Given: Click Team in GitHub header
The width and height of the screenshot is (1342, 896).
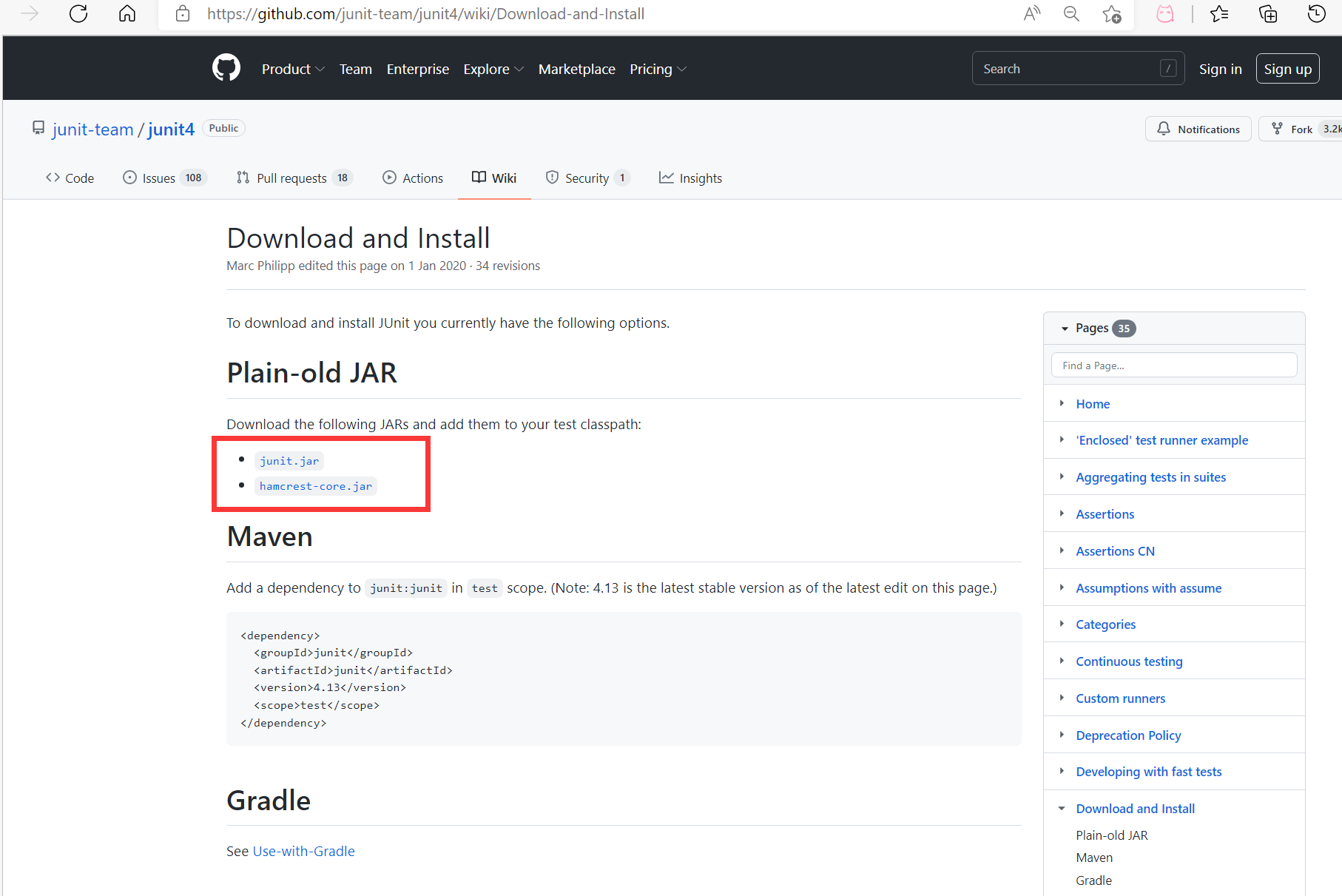Looking at the screenshot, I should (356, 69).
